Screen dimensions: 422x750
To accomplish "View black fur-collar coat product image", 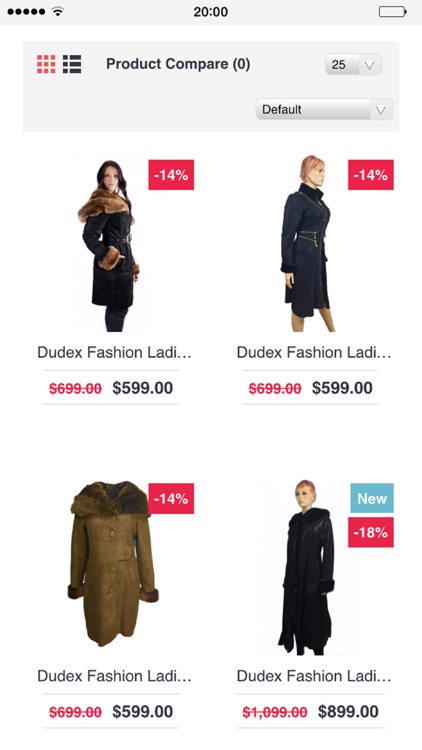I will 110,245.
